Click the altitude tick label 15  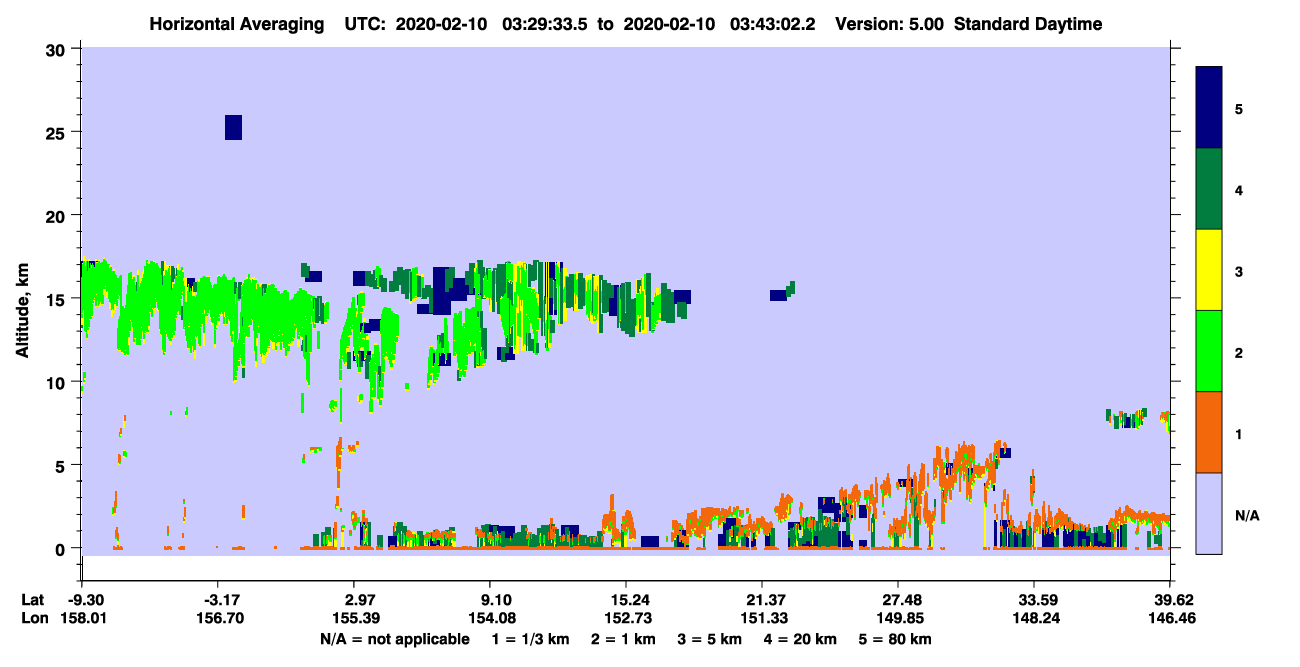click(x=57, y=299)
